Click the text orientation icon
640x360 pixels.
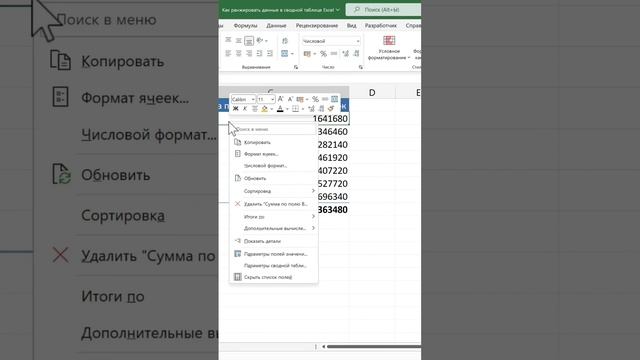[259, 40]
